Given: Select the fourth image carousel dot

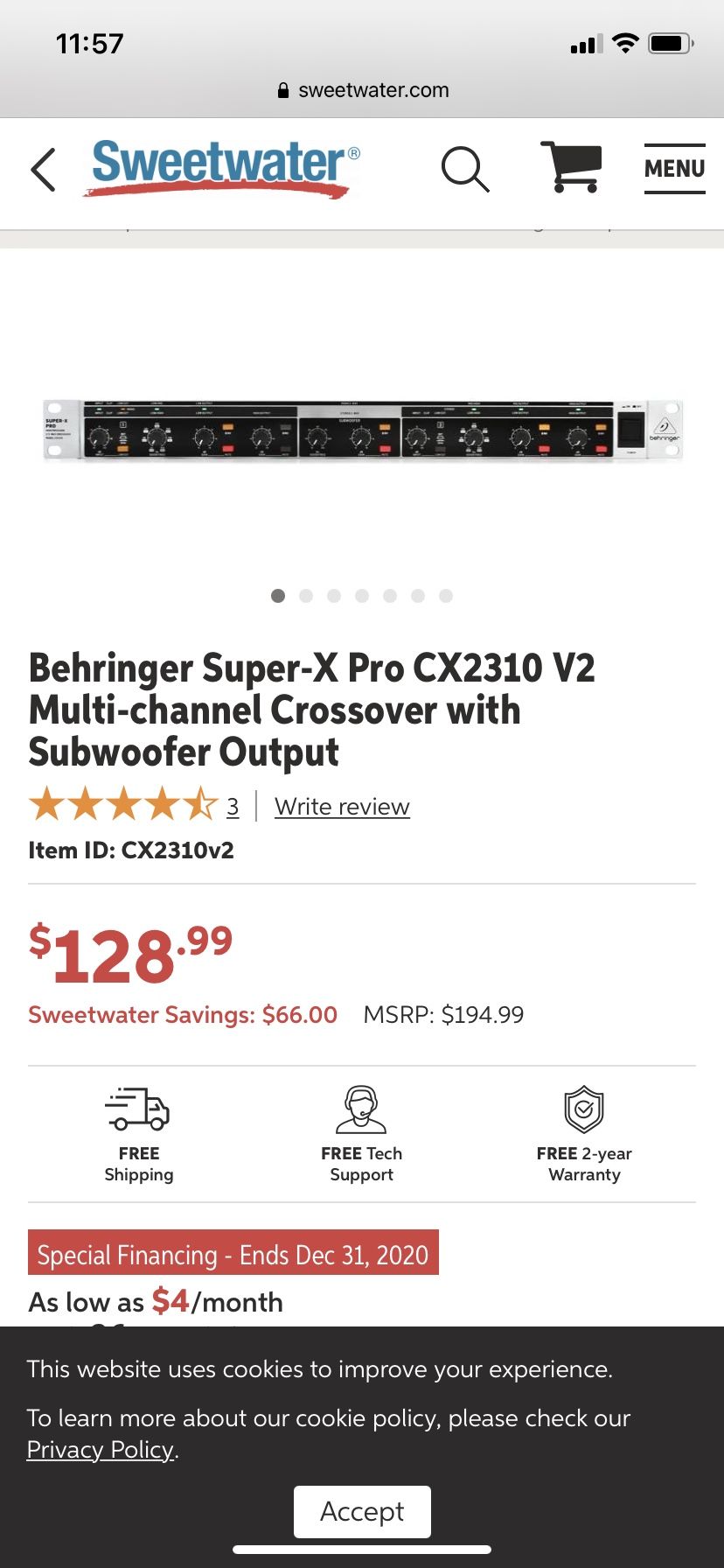Looking at the screenshot, I should tap(362, 596).
